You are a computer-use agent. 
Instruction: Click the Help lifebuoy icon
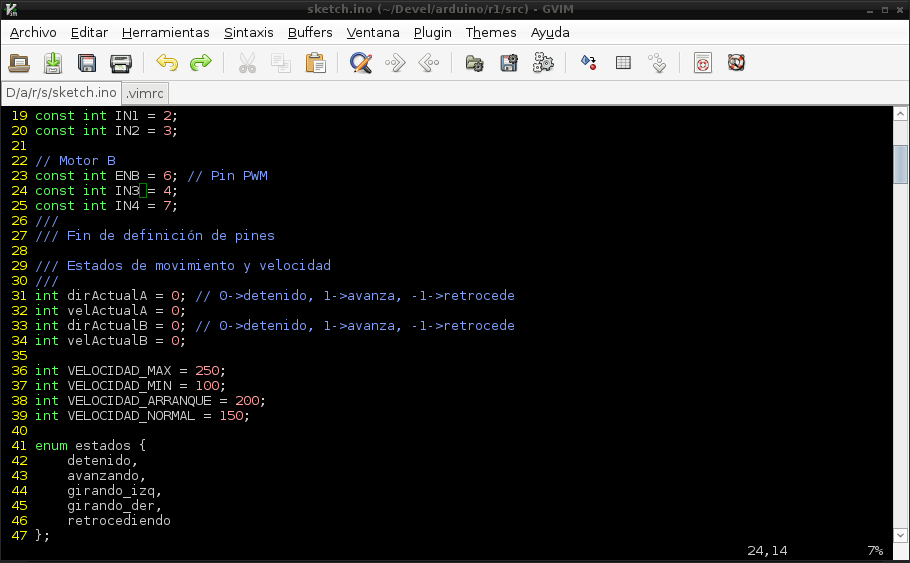click(x=737, y=63)
